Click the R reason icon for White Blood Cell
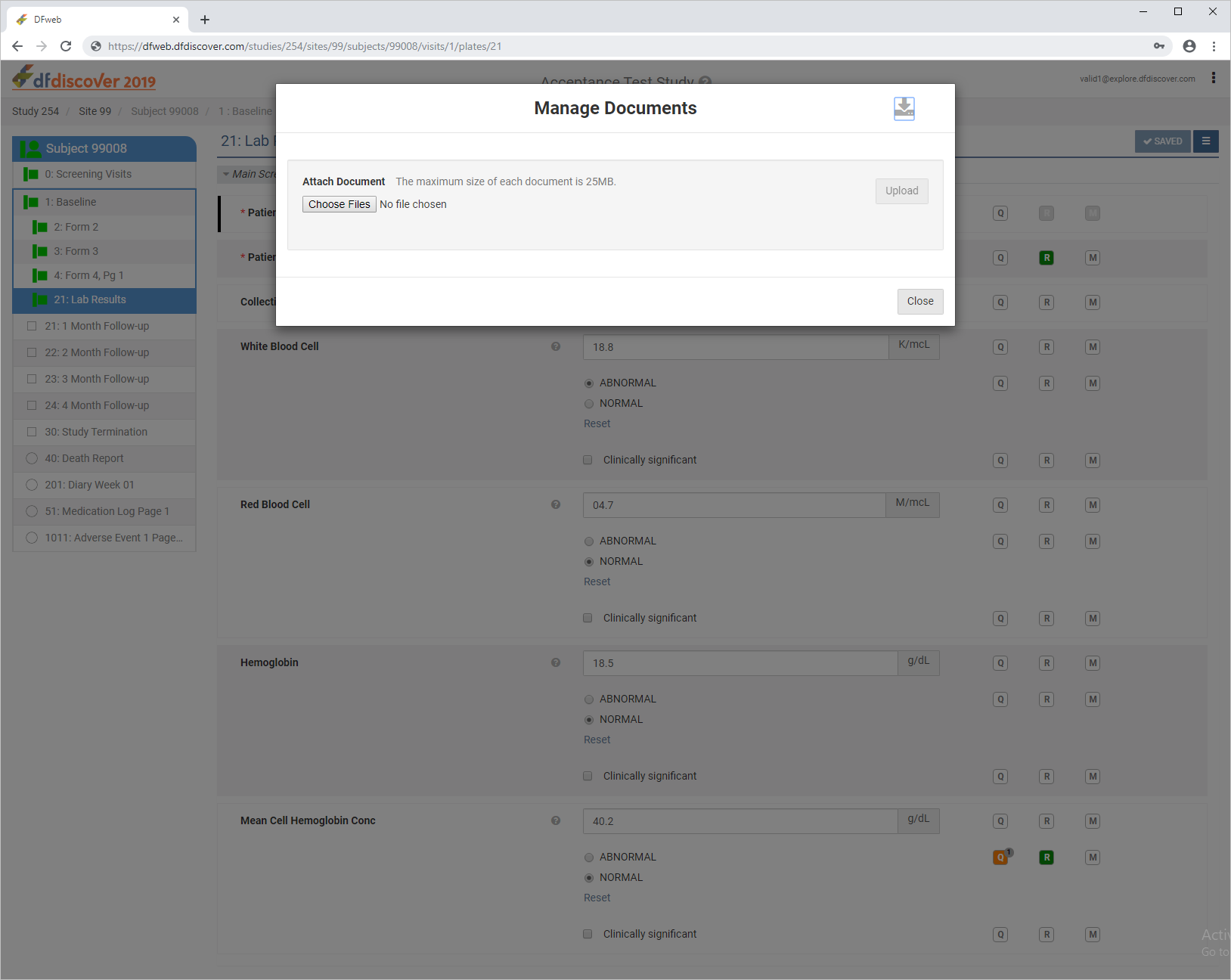The height and width of the screenshot is (980, 1231). tap(1047, 347)
